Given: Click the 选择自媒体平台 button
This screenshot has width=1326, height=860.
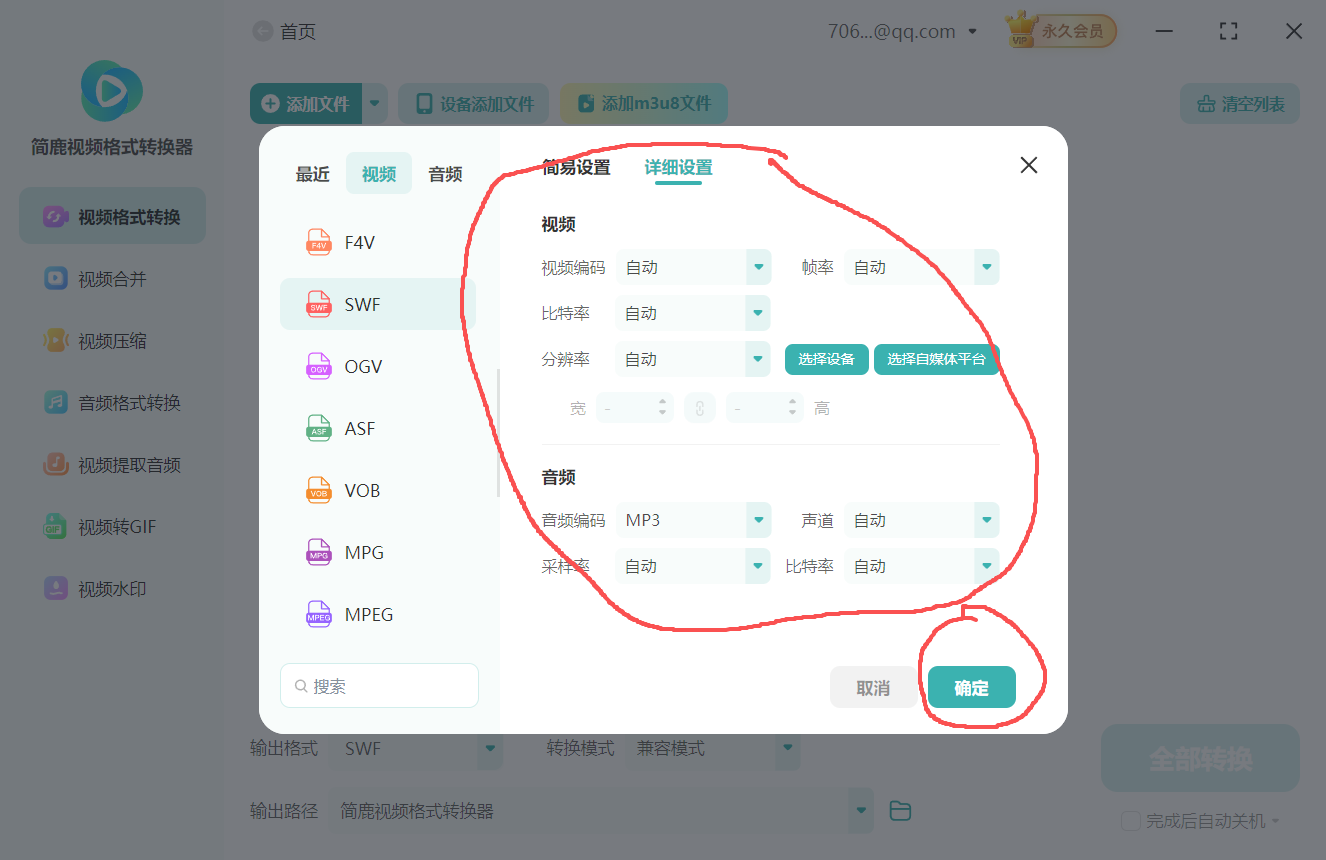Looking at the screenshot, I should click(937, 359).
